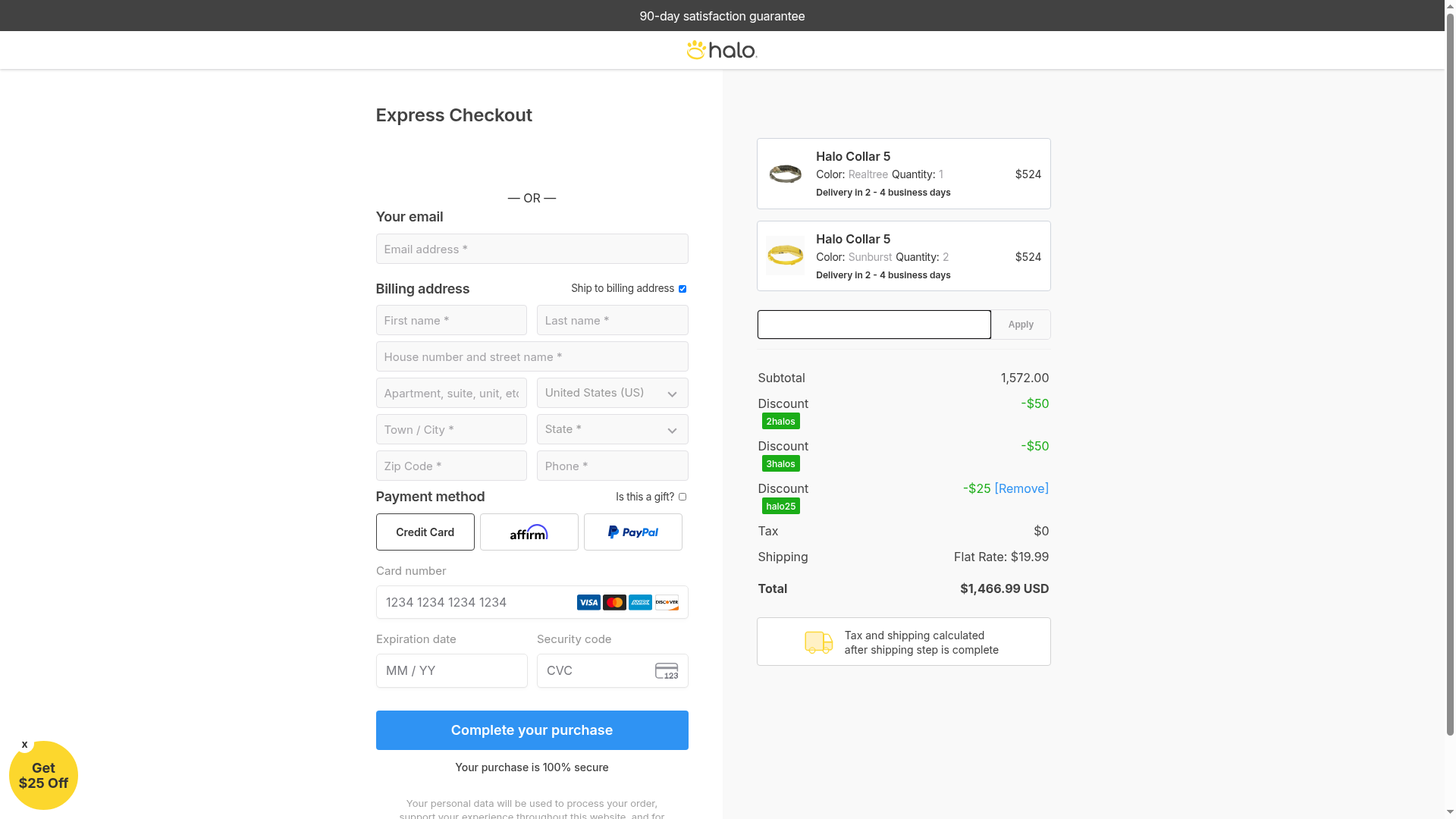Uncheck Ship to billing address
This screenshot has width=1456, height=819.
tap(682, 289)
